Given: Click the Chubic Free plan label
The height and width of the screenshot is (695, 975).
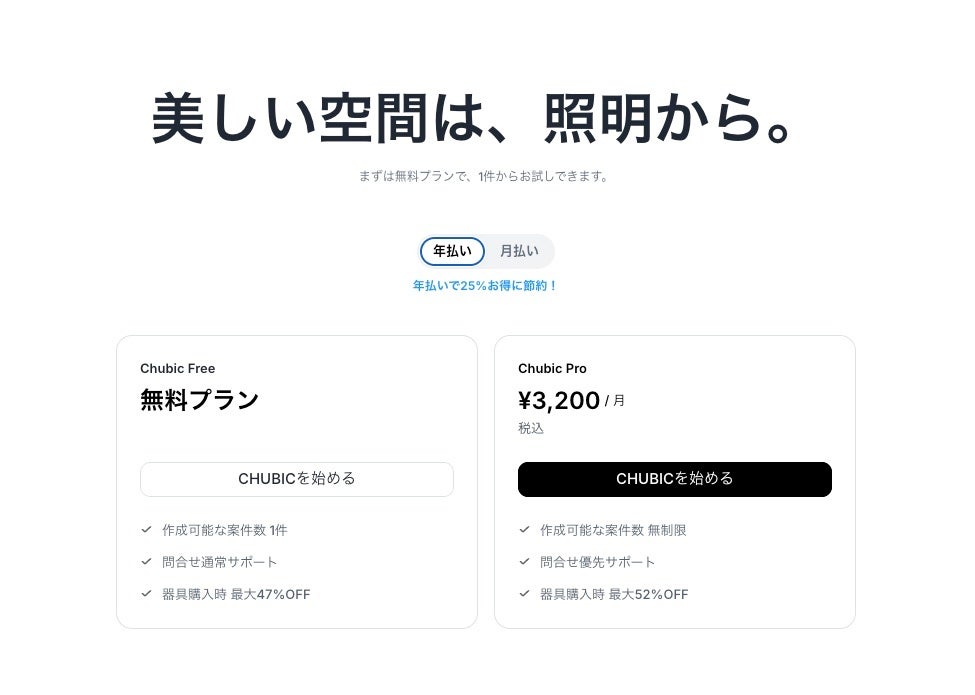Looking at the screenshot, I should [x=178, y=369].
